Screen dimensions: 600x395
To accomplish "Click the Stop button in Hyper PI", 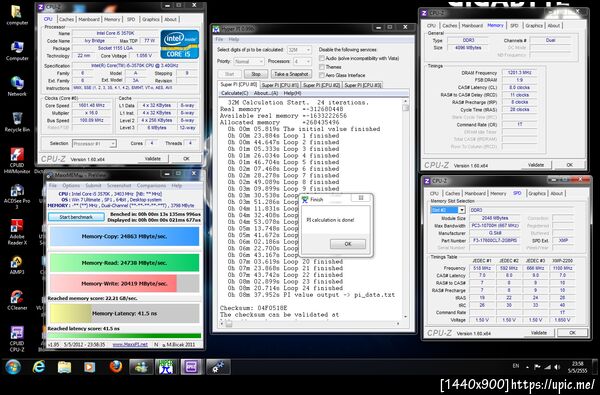I will (x=256, y=74).
